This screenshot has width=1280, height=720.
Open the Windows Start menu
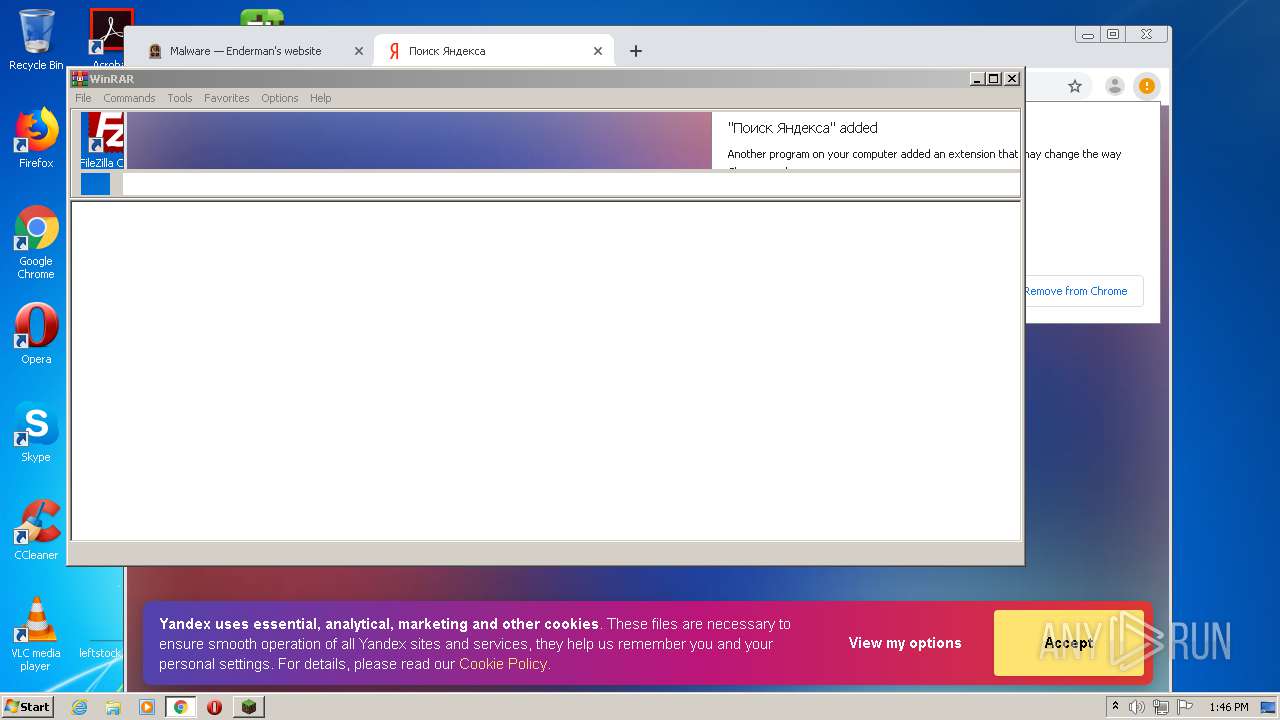[27, 707]
